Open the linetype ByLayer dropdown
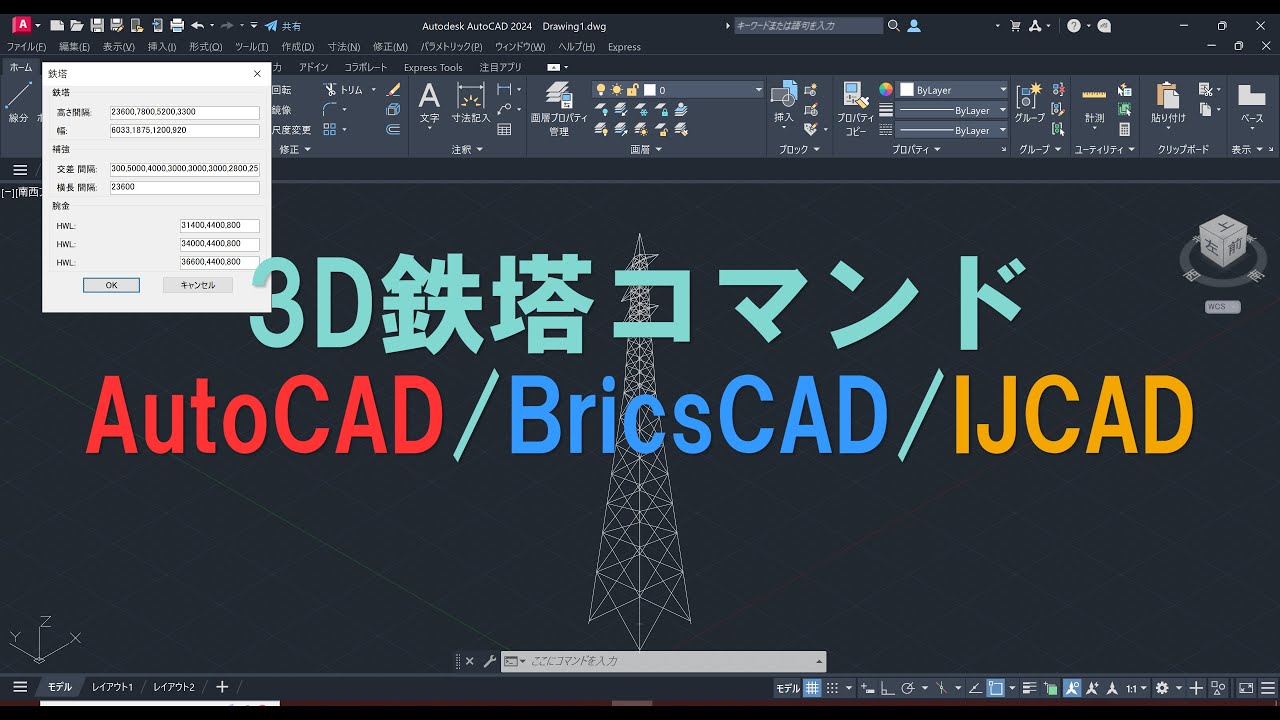 point(953,130)
